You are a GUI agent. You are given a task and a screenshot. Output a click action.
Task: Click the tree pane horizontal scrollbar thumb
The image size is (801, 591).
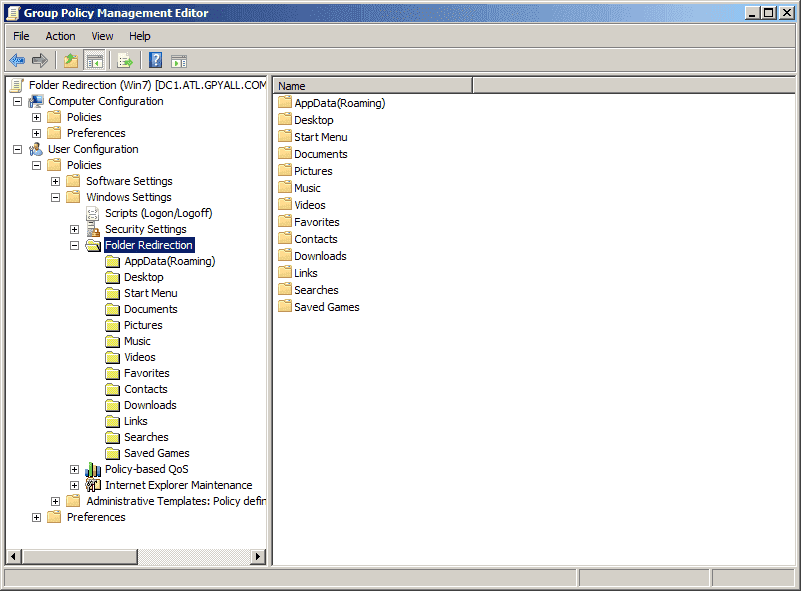tap(79, 556)
